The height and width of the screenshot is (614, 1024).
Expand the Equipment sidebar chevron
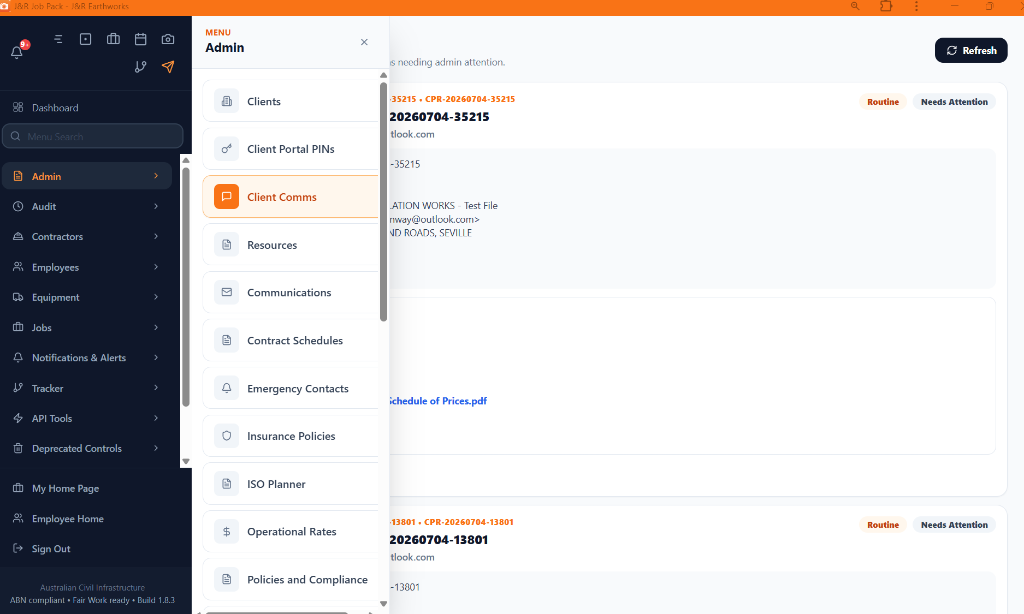click(156, 297)
